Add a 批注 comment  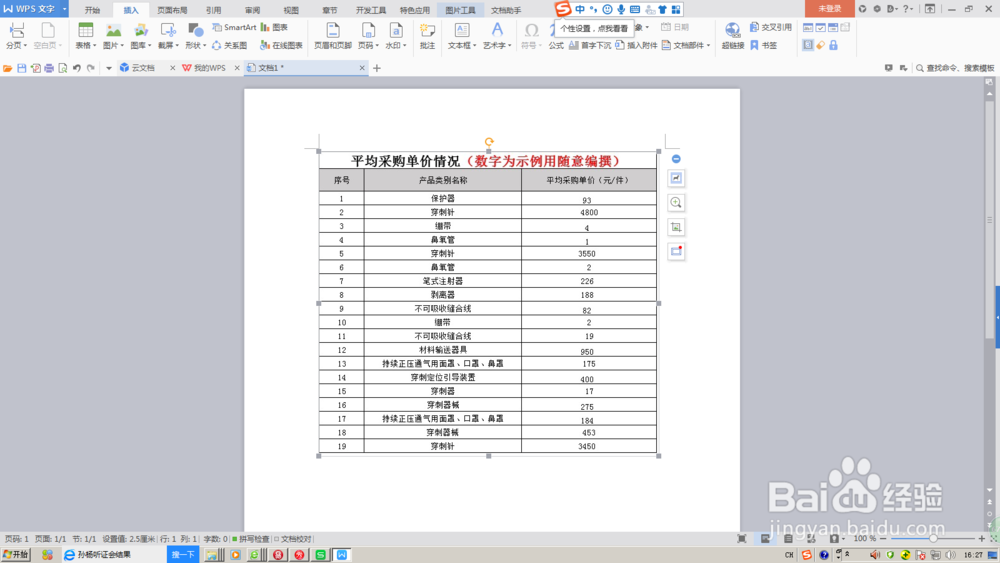tap(427, 36)
